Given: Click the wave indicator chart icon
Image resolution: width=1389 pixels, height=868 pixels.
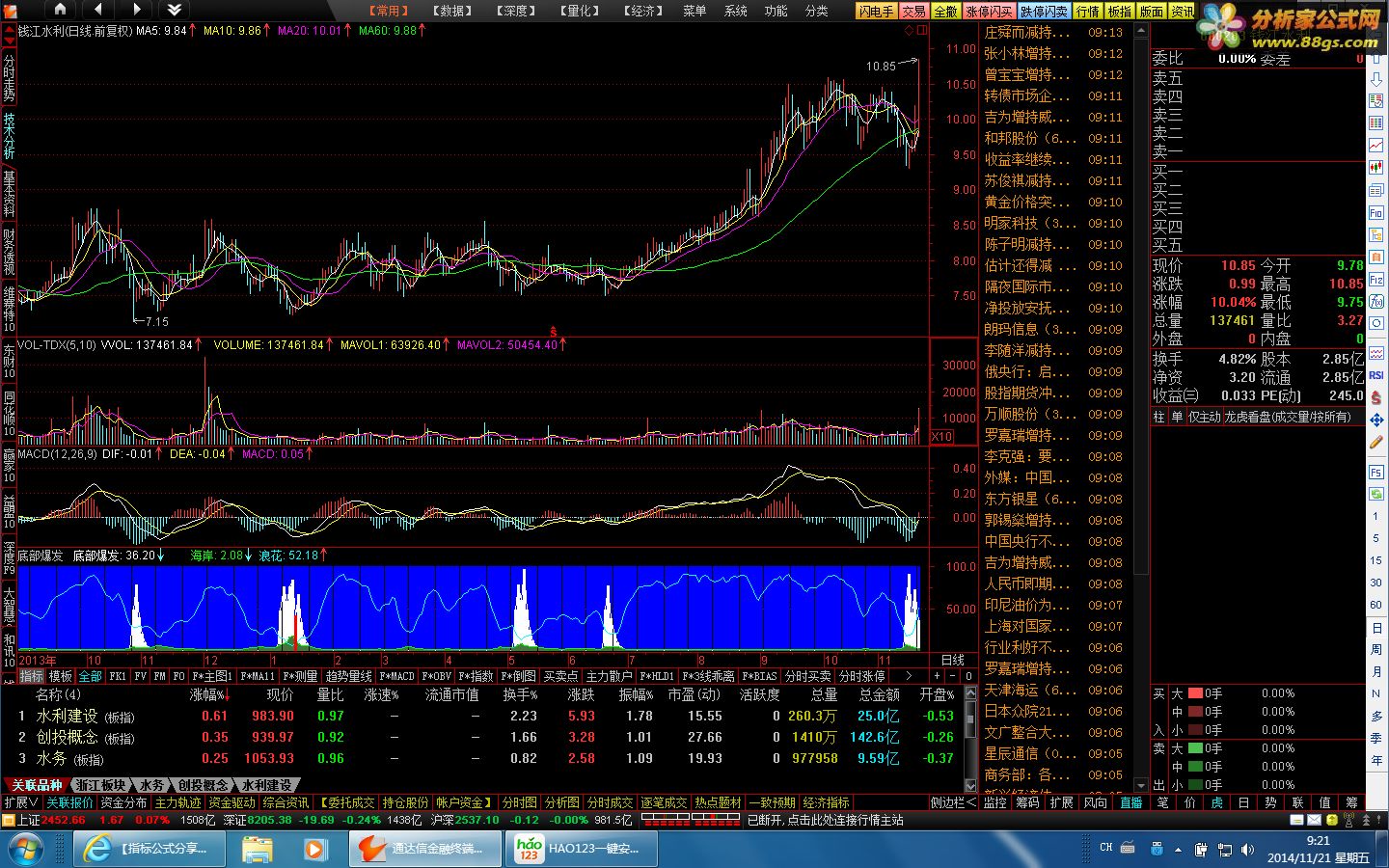Looking at the screenshot, I should click(1376, 353).
